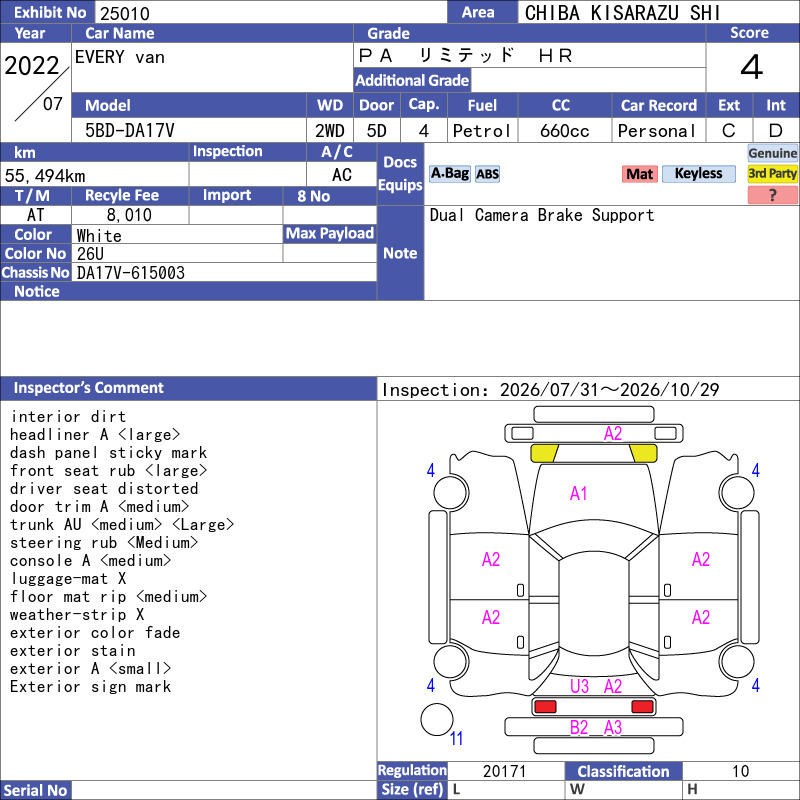800x800 pixels.
Task: Click the comment 'Exterior sign mark'
Action: (90, 687)
